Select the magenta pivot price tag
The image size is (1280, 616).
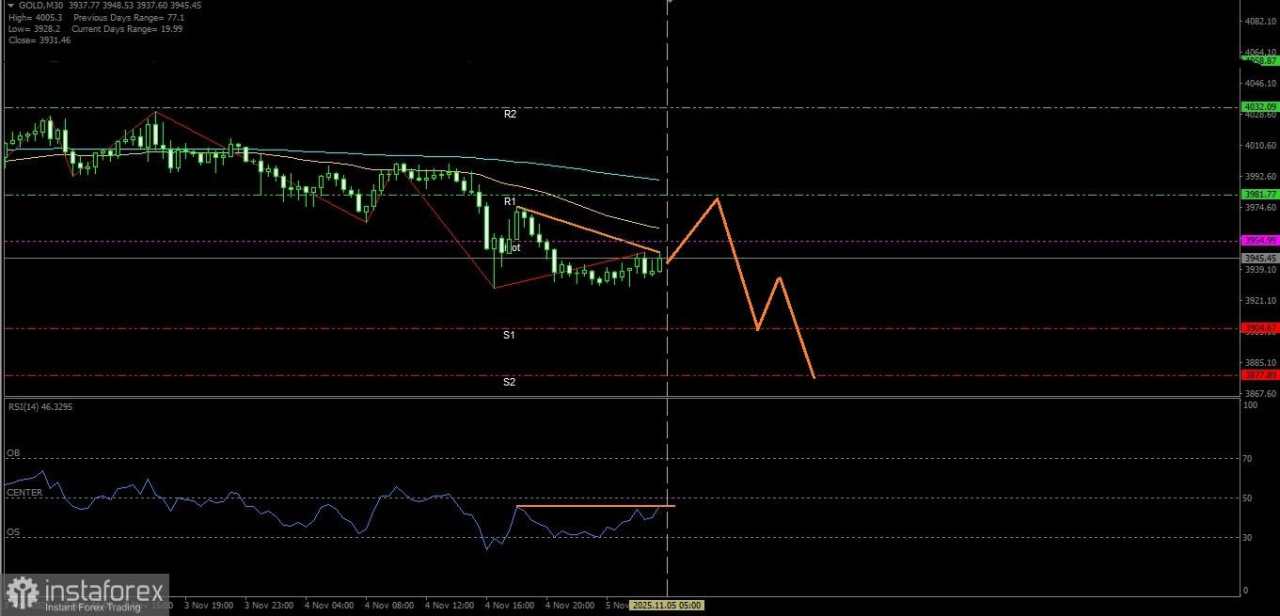[x=1259, y=240]
